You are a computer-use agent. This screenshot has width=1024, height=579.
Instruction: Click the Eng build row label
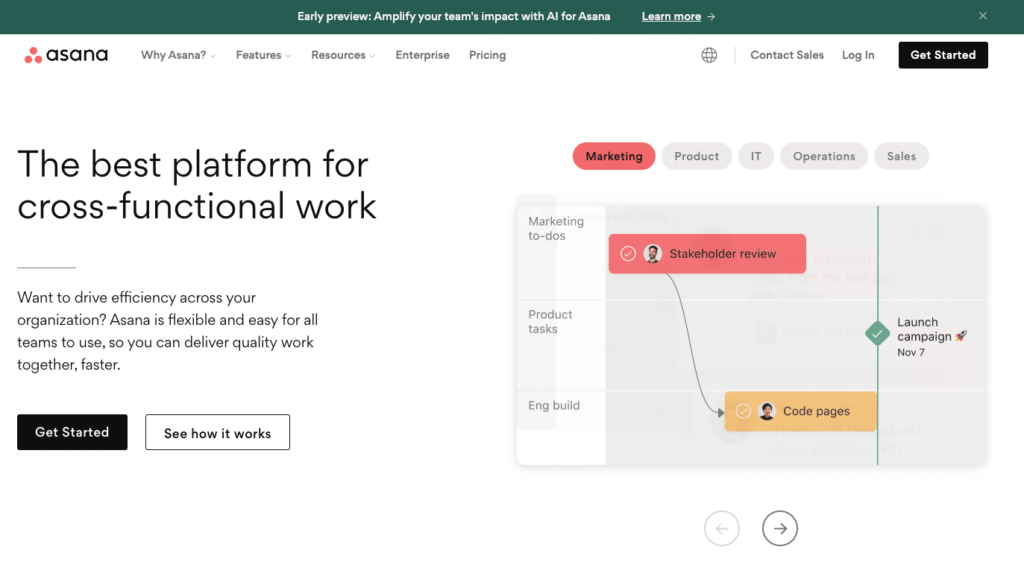click(554, 405)
